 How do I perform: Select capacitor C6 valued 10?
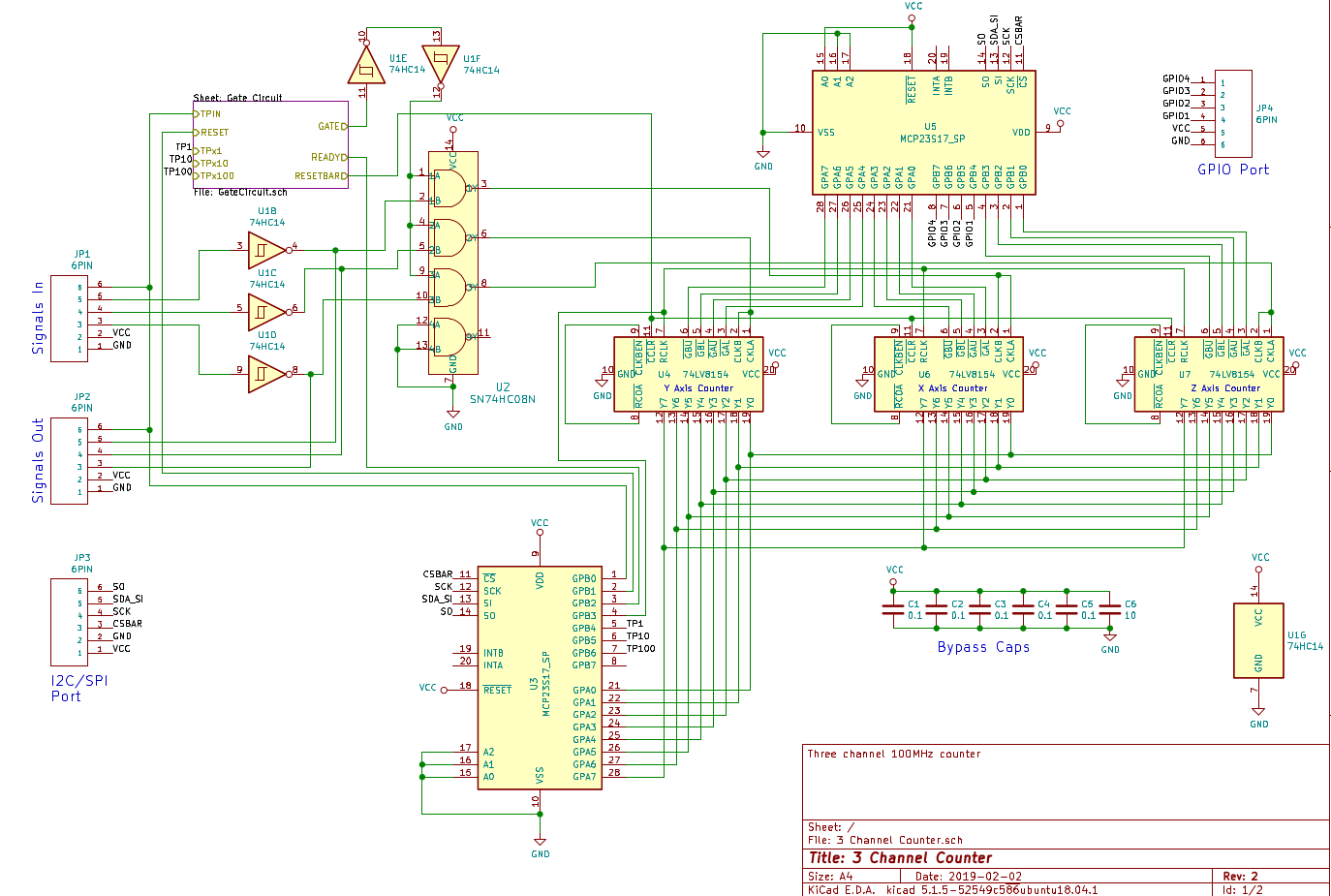pos(1110,609)
